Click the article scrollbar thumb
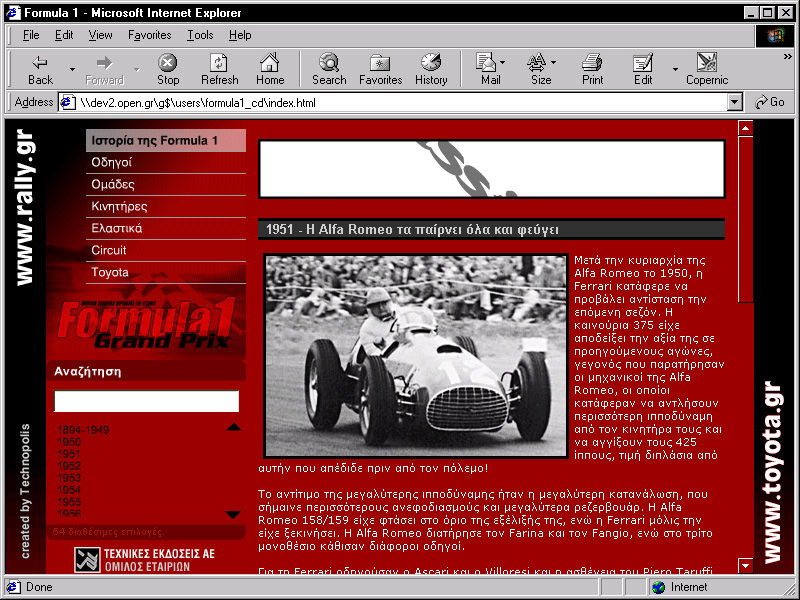800x600 pixels. coord(745,219)
